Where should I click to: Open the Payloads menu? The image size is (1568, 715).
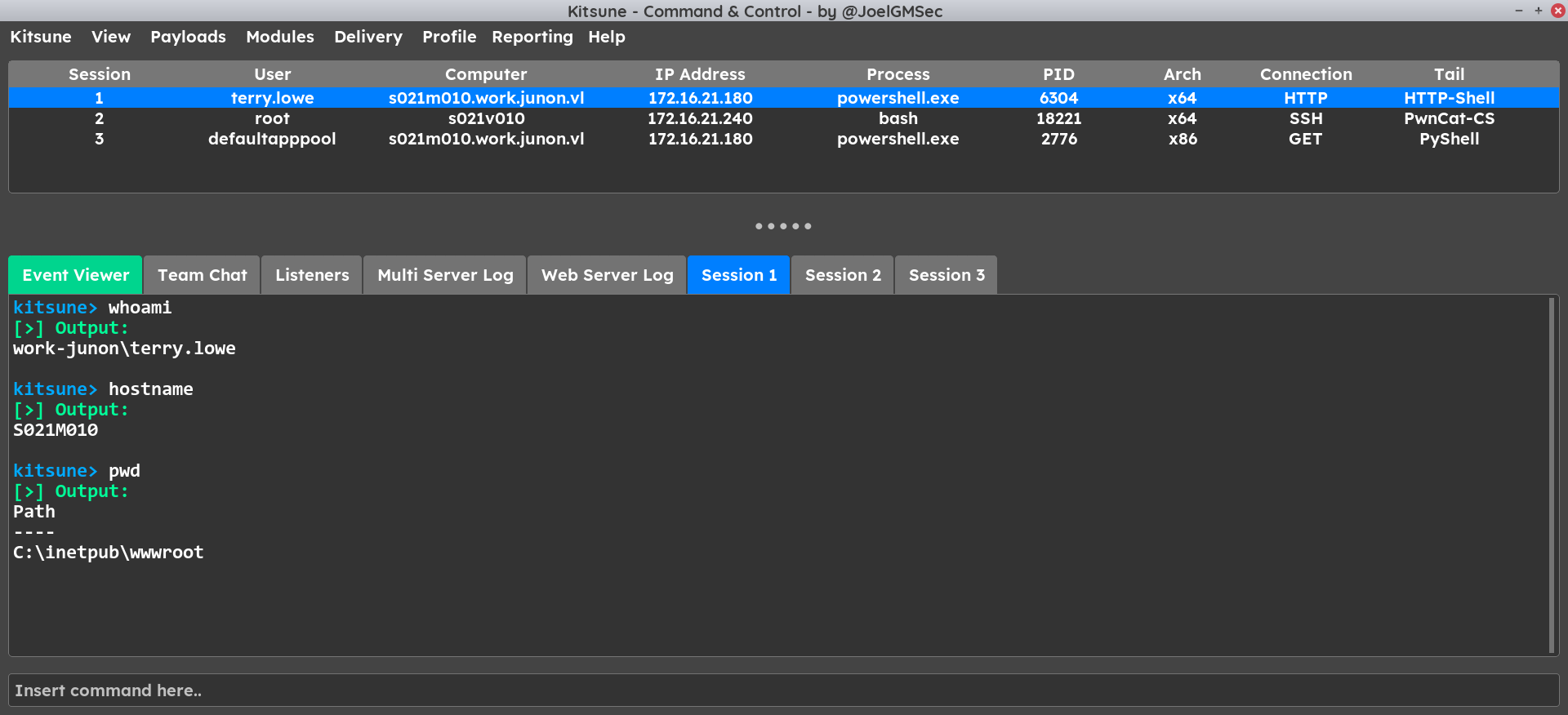(188, 37)
